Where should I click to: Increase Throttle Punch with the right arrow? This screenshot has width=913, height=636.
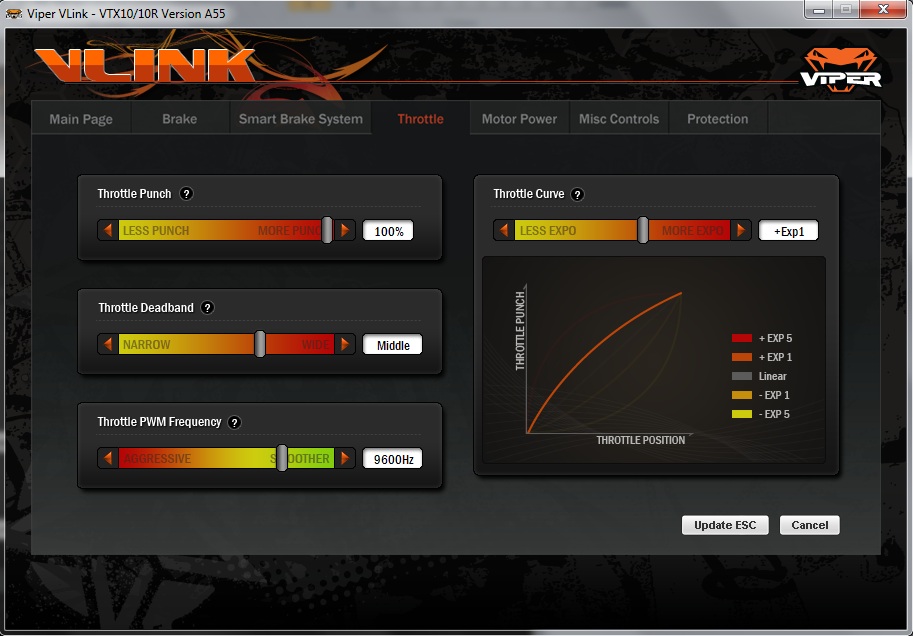(x=345, y=231)
